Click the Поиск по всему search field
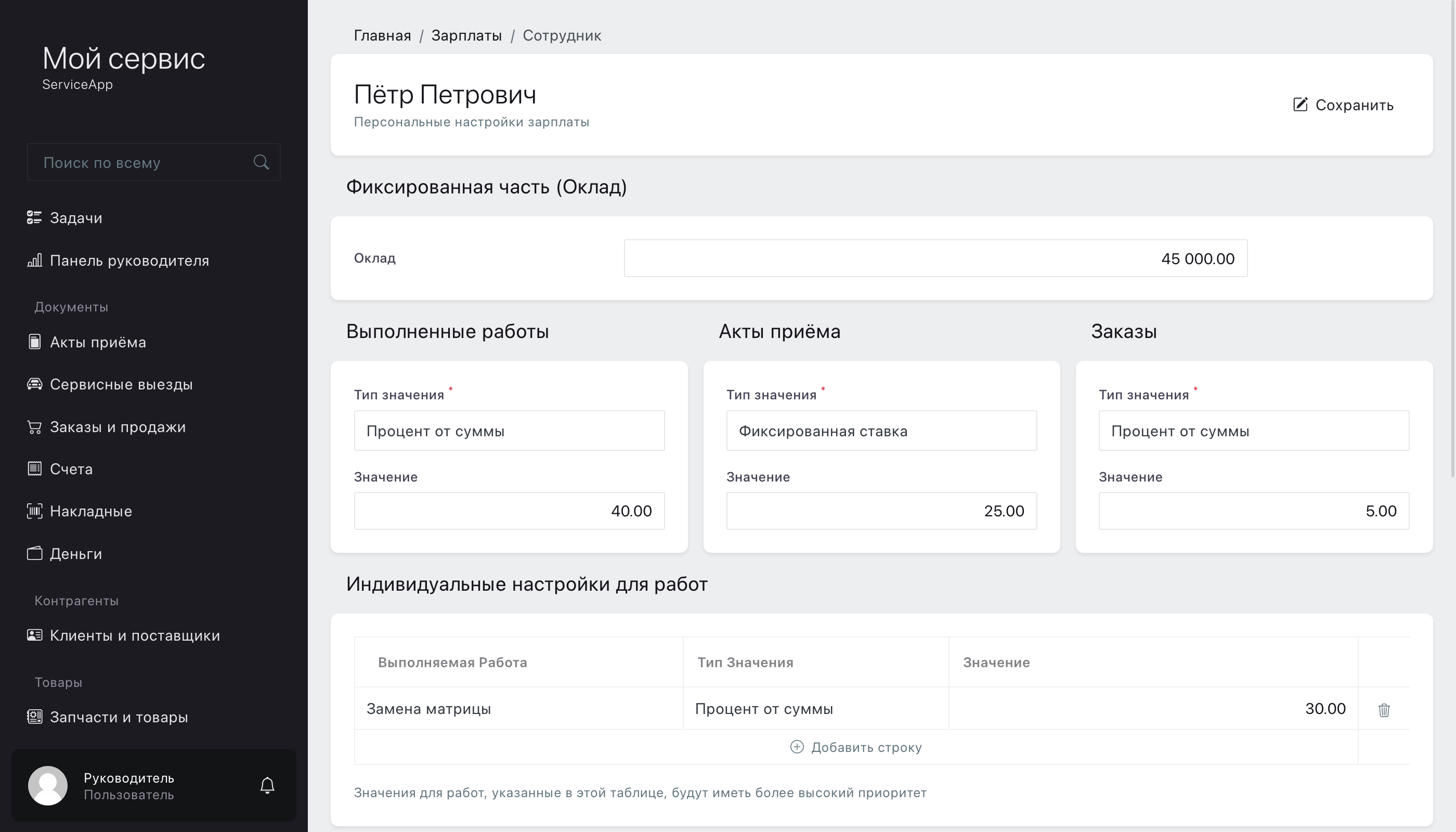Screen dimensions: 1456x832 (154, 162)
